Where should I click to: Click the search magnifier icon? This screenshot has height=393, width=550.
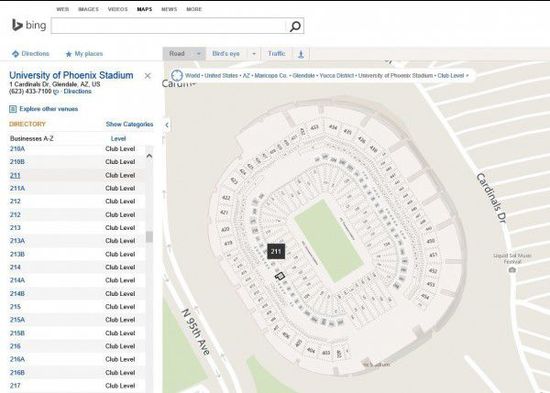coord(295,26)
